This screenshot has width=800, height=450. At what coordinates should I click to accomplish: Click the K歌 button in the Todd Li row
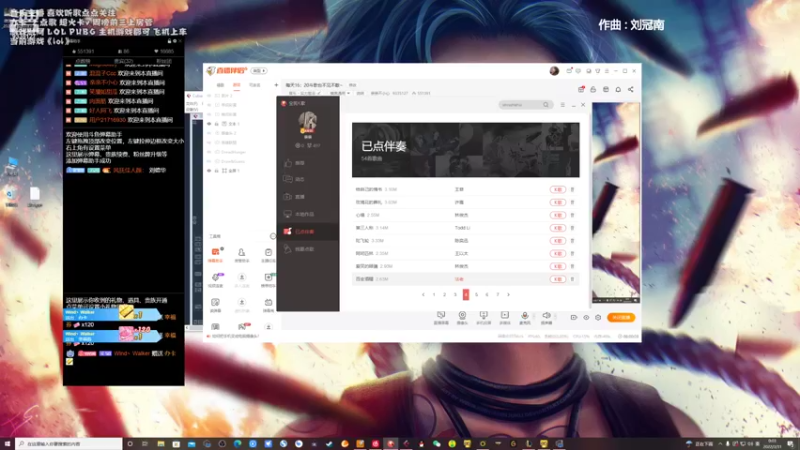point(557,228)
